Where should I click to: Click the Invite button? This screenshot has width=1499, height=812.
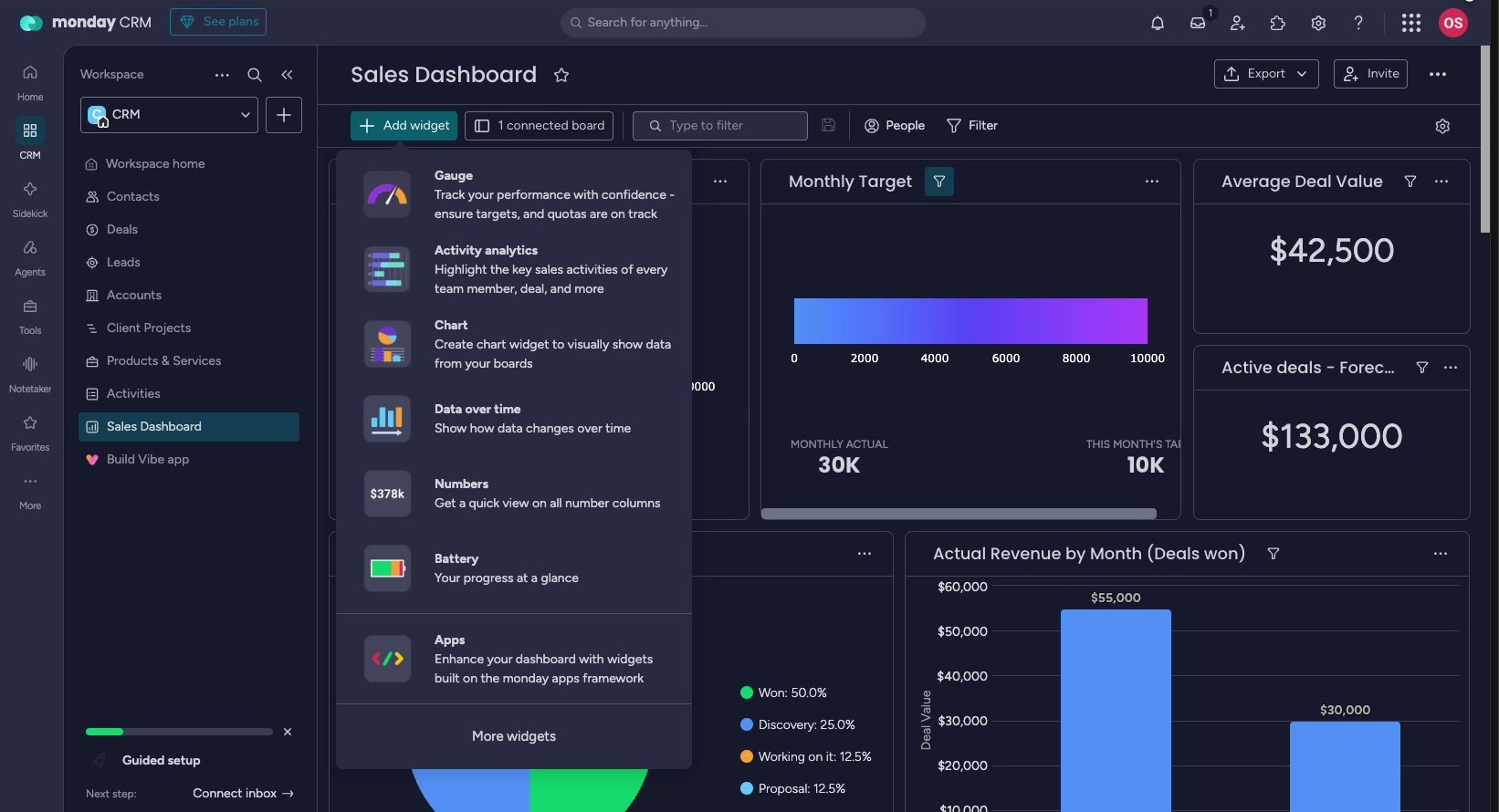(1370, 74)
